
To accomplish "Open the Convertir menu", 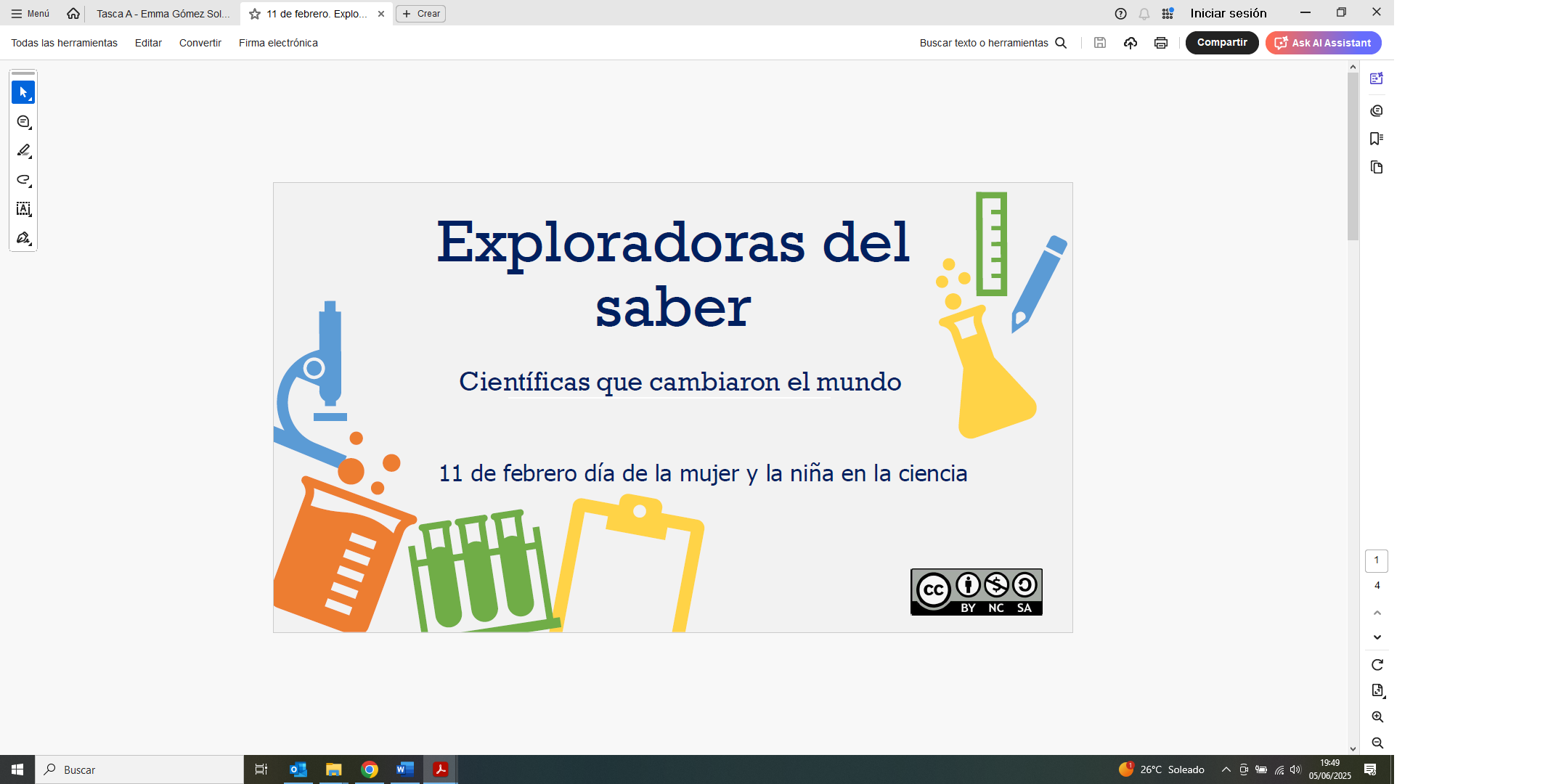I will [200, 43].
